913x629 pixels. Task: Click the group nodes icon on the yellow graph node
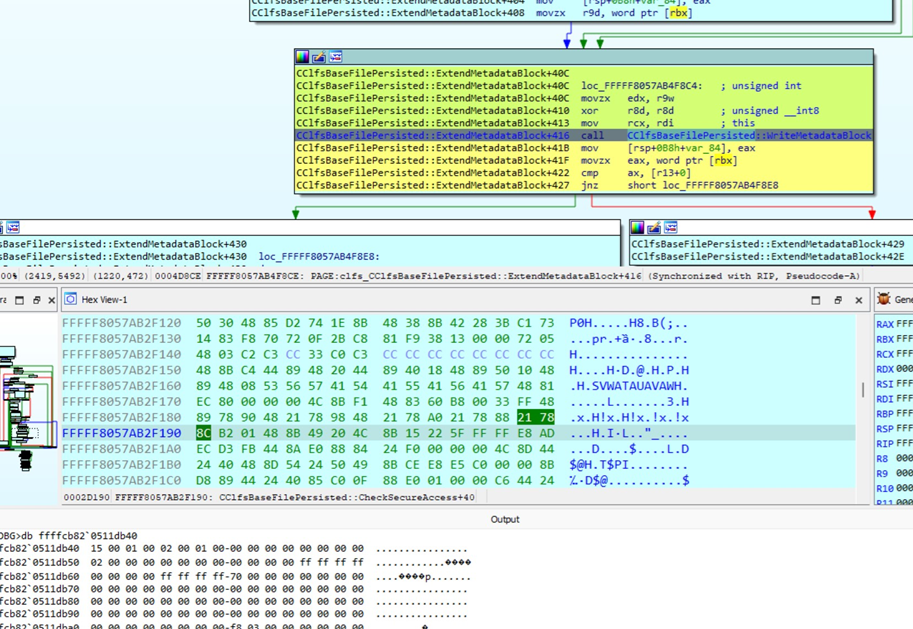335,56
